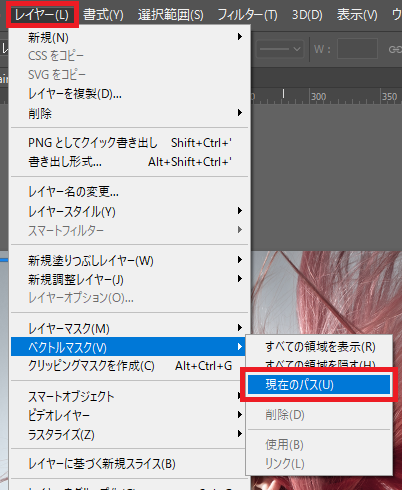This screenshot has height=490, width=402.
Task: Click arrow next to 新規(N)
Action: [240, 37]
